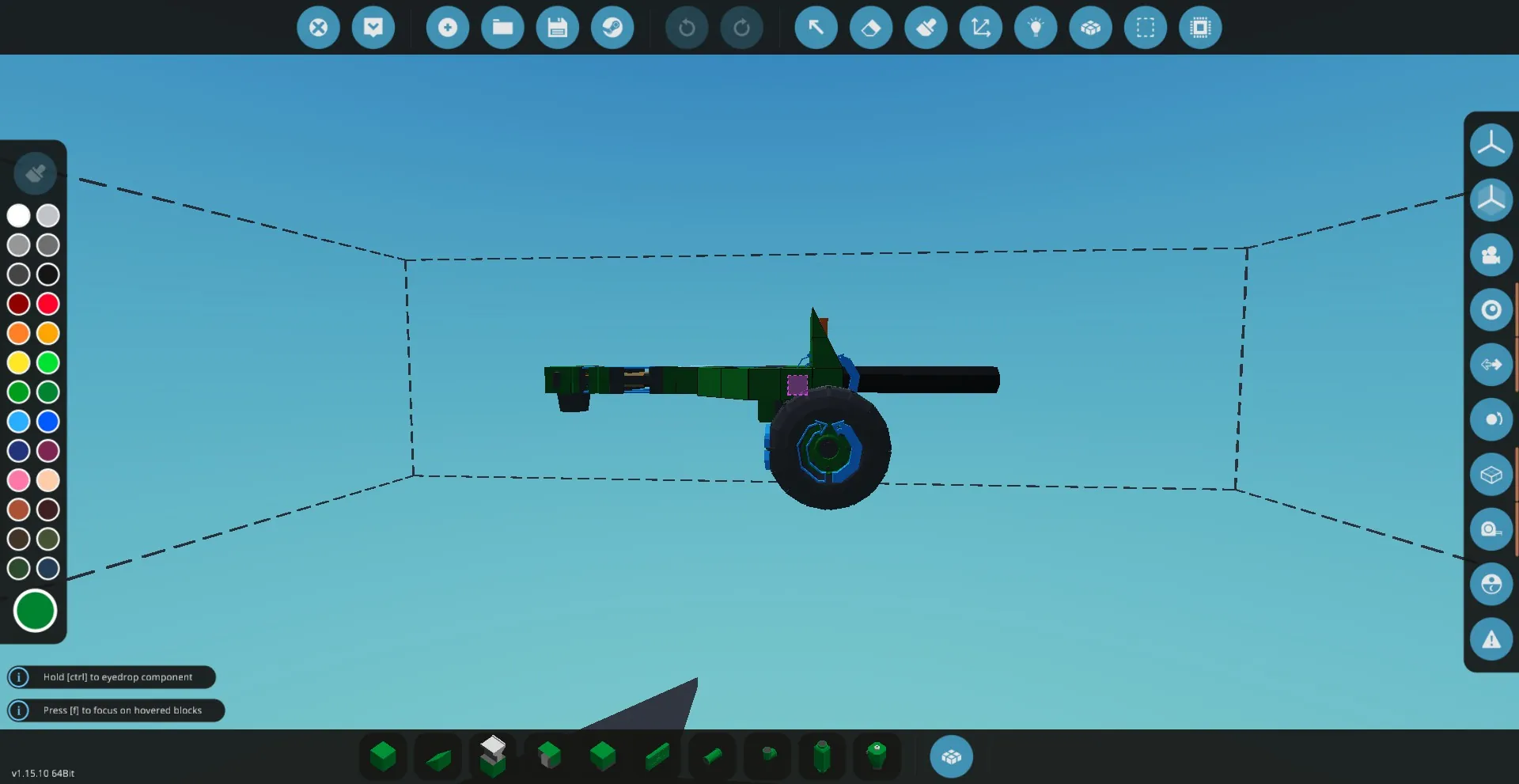Viewport: 1519px width, 784px height.
Task: Click the undo button
Action: 687,28
